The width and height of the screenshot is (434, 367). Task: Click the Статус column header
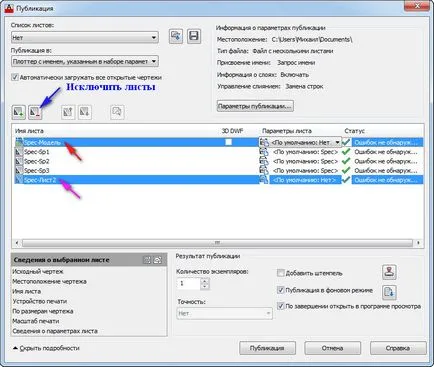[x=355, y=131]
